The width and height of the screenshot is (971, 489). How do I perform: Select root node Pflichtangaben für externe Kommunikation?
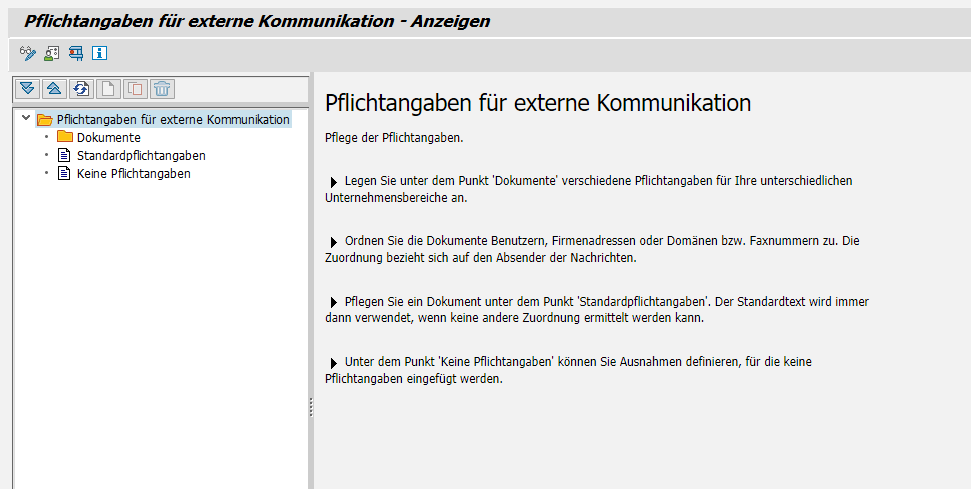tap(172, 119)
